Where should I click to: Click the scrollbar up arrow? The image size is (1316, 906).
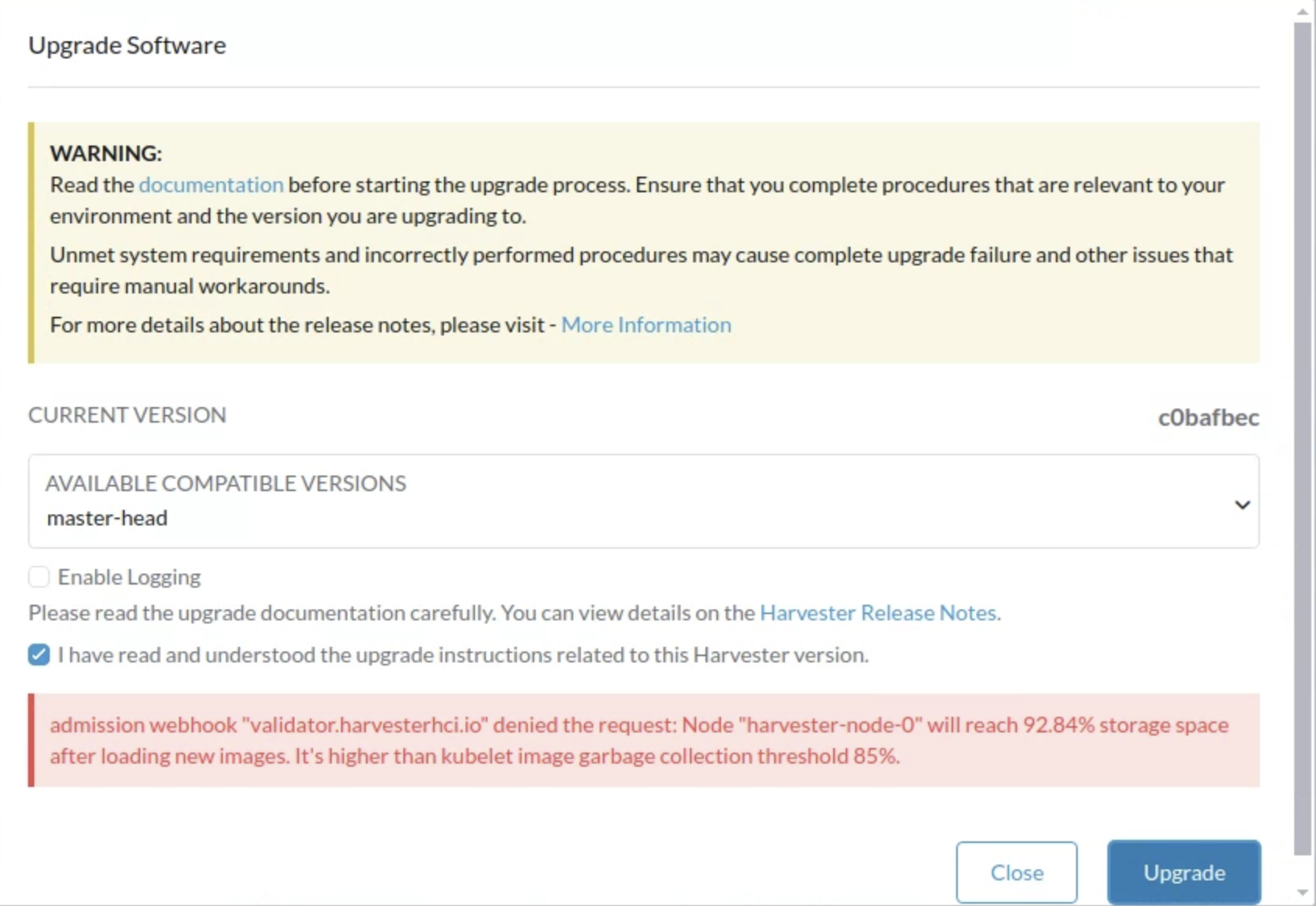(1303, 12)
